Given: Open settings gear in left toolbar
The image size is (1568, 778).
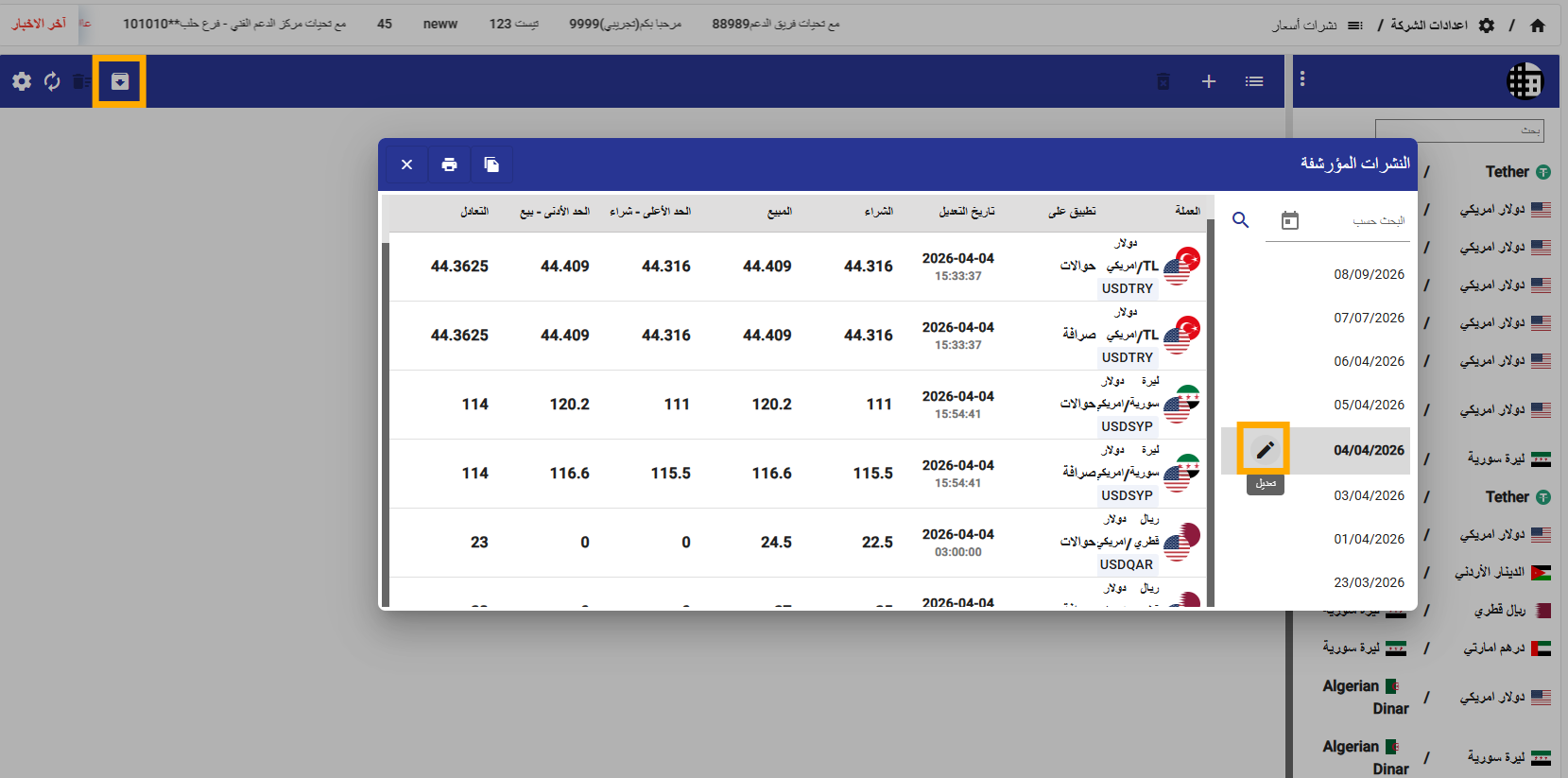Looking at the screenshot, I should click(22, 81).
